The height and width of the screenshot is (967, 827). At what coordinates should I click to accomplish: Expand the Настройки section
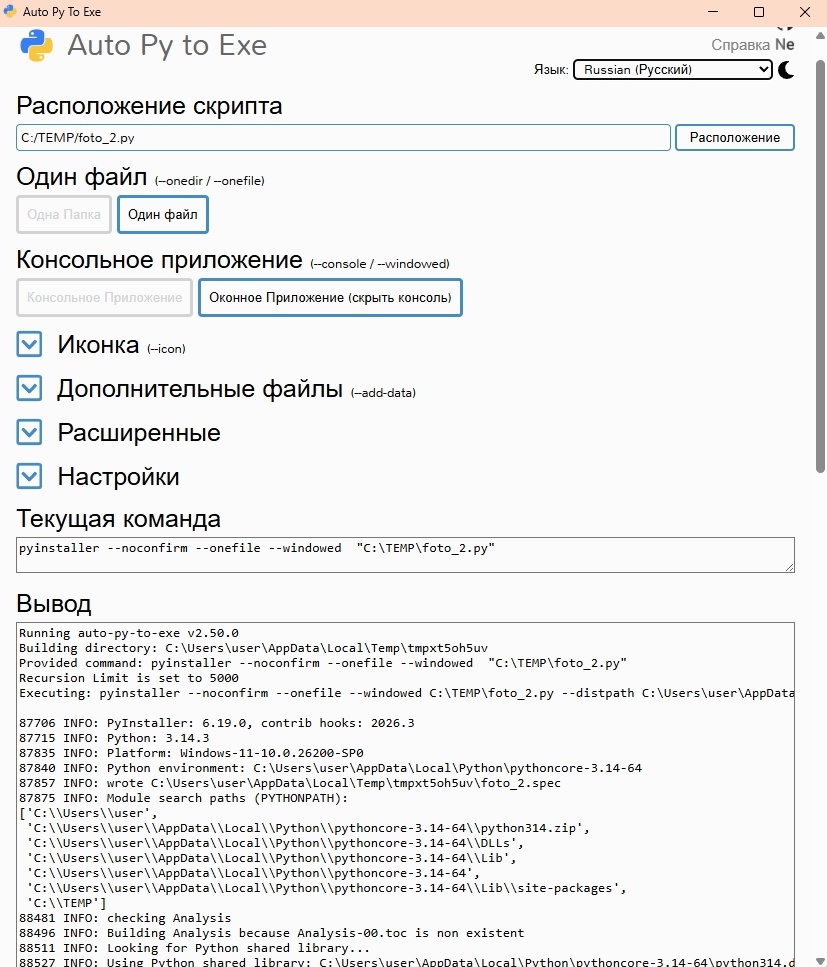[28, 477]
